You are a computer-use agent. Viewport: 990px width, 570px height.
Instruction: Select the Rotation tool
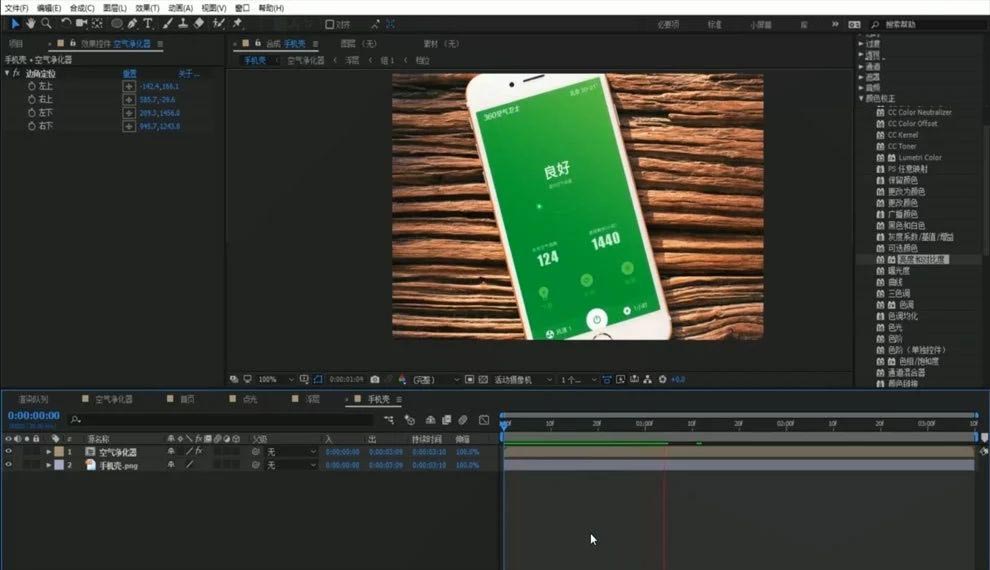[65, 23]
